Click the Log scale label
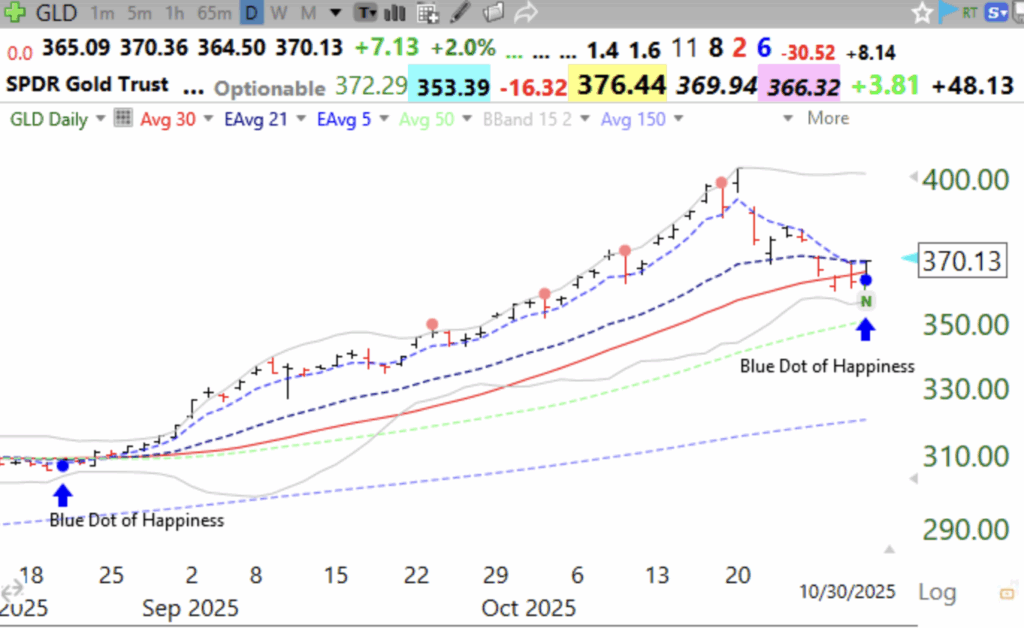The image size is (1024, 628). [936, 592]
